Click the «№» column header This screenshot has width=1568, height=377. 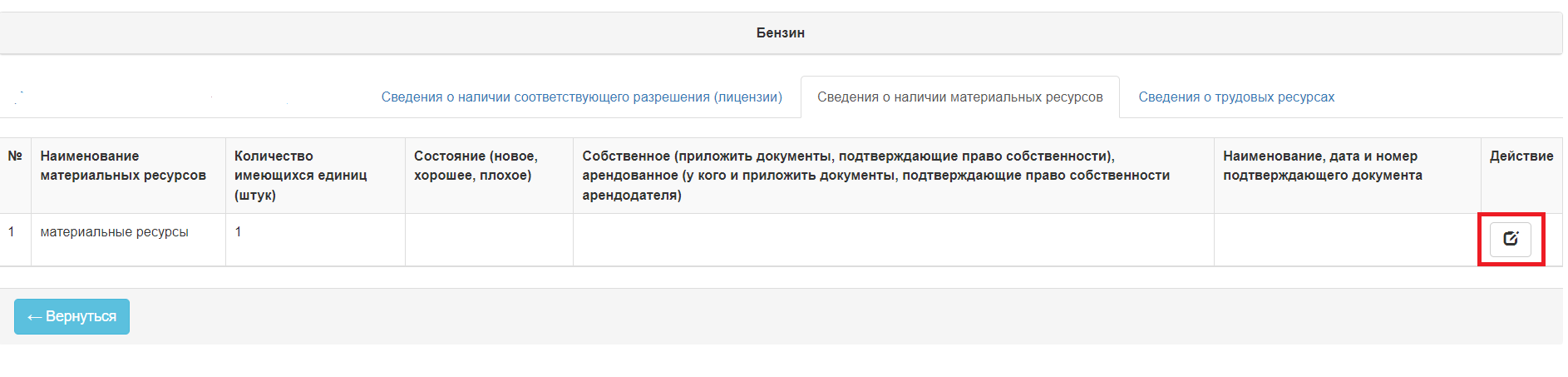click(x=15, y=156)
